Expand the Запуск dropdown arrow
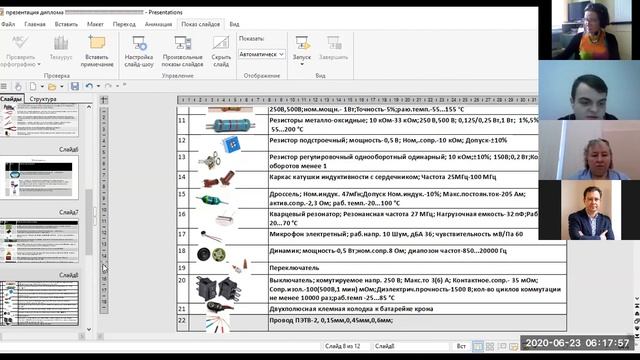The image size is (640, 360). click(302, 64)
